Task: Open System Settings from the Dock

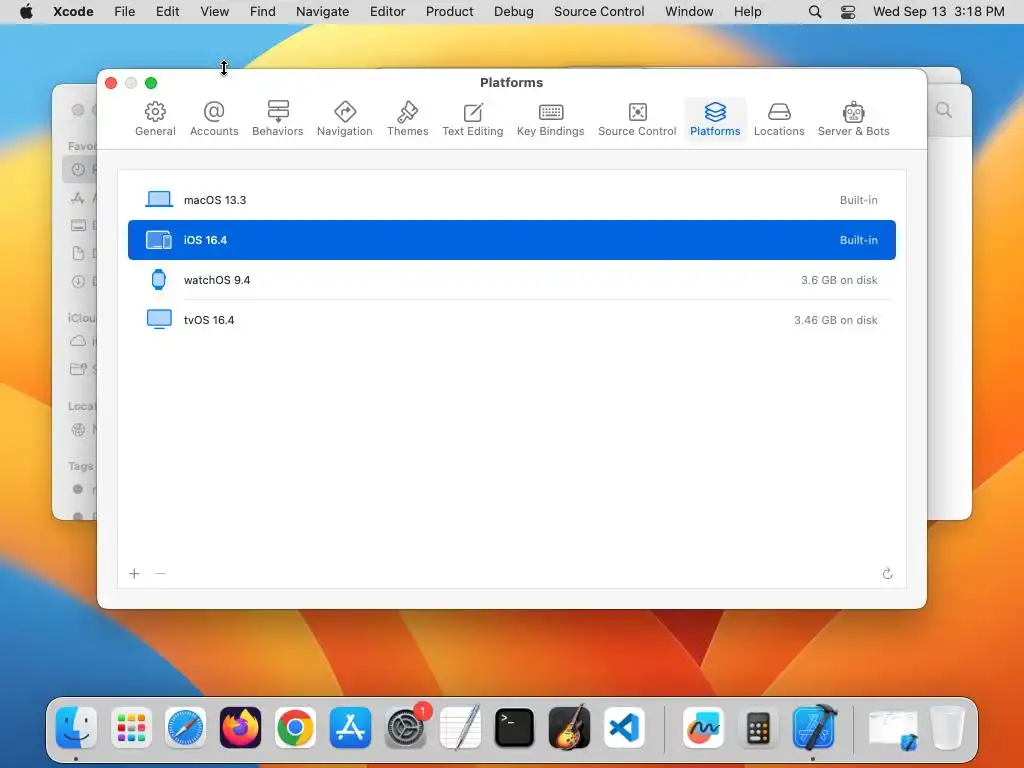Action: (405, 728)
